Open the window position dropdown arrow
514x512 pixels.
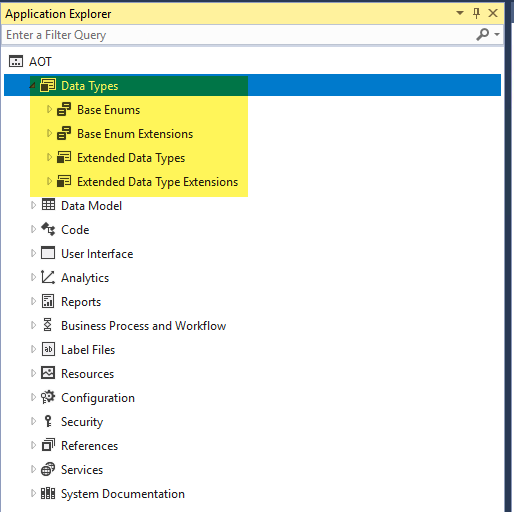point(460,13)
